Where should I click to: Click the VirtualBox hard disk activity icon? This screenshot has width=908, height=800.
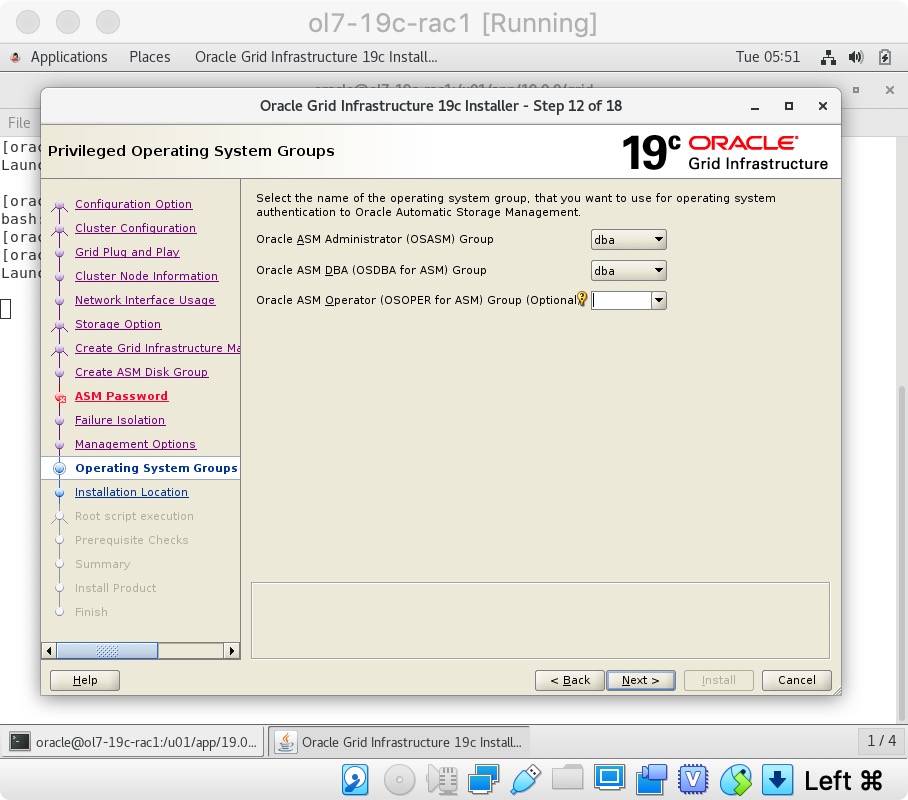(355, 780)
